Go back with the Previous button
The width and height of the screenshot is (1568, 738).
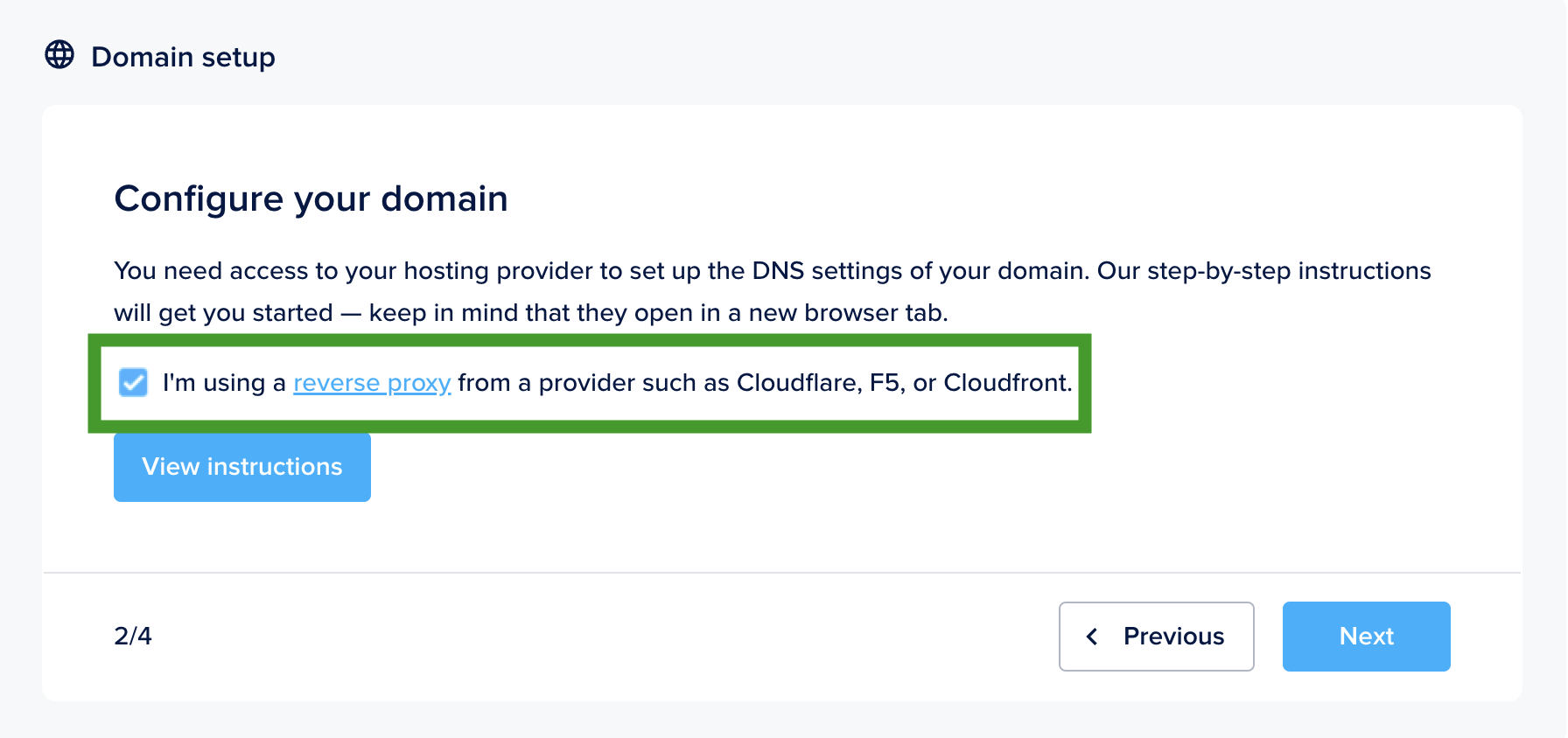point(1156,637)
